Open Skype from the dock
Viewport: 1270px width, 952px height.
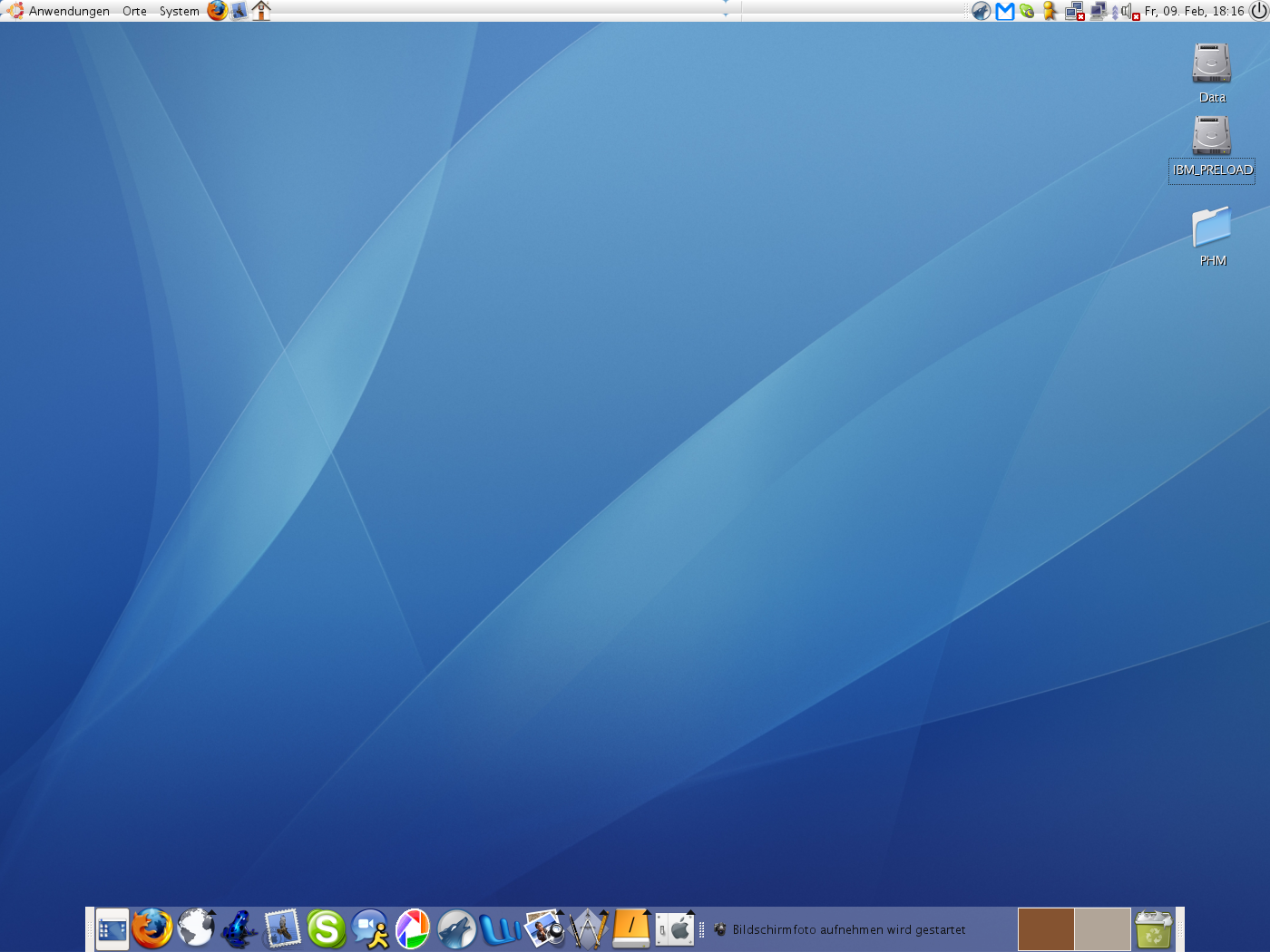(326, 929)
